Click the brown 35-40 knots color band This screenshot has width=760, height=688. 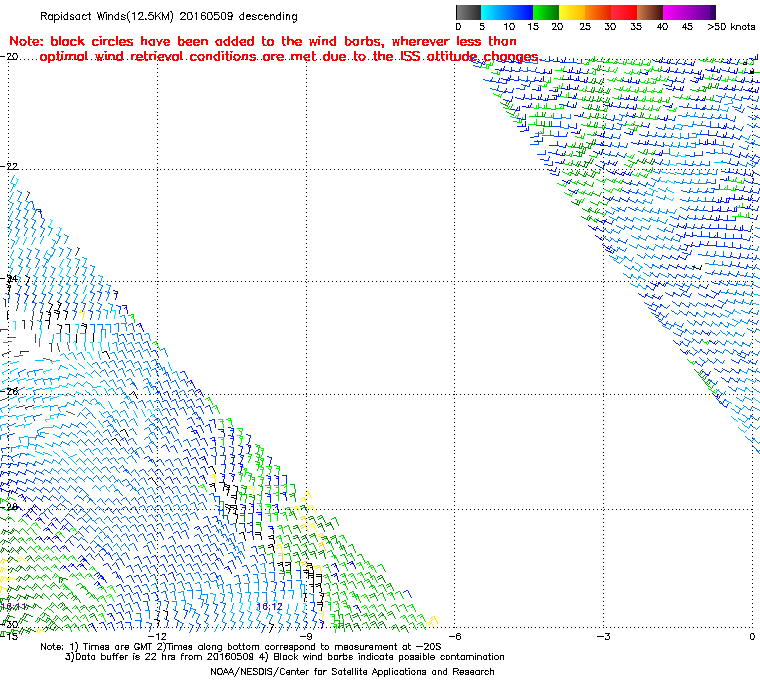pyautogui.click(x=650, y=12)
